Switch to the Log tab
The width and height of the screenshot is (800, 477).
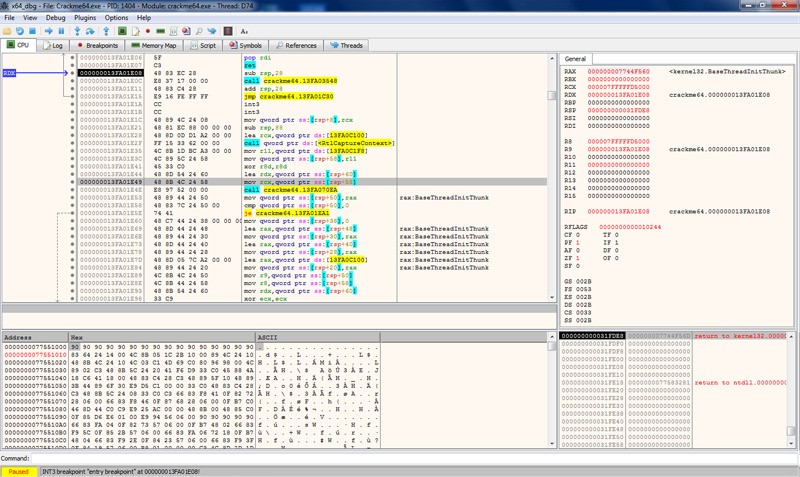click(x=53, y=45)
